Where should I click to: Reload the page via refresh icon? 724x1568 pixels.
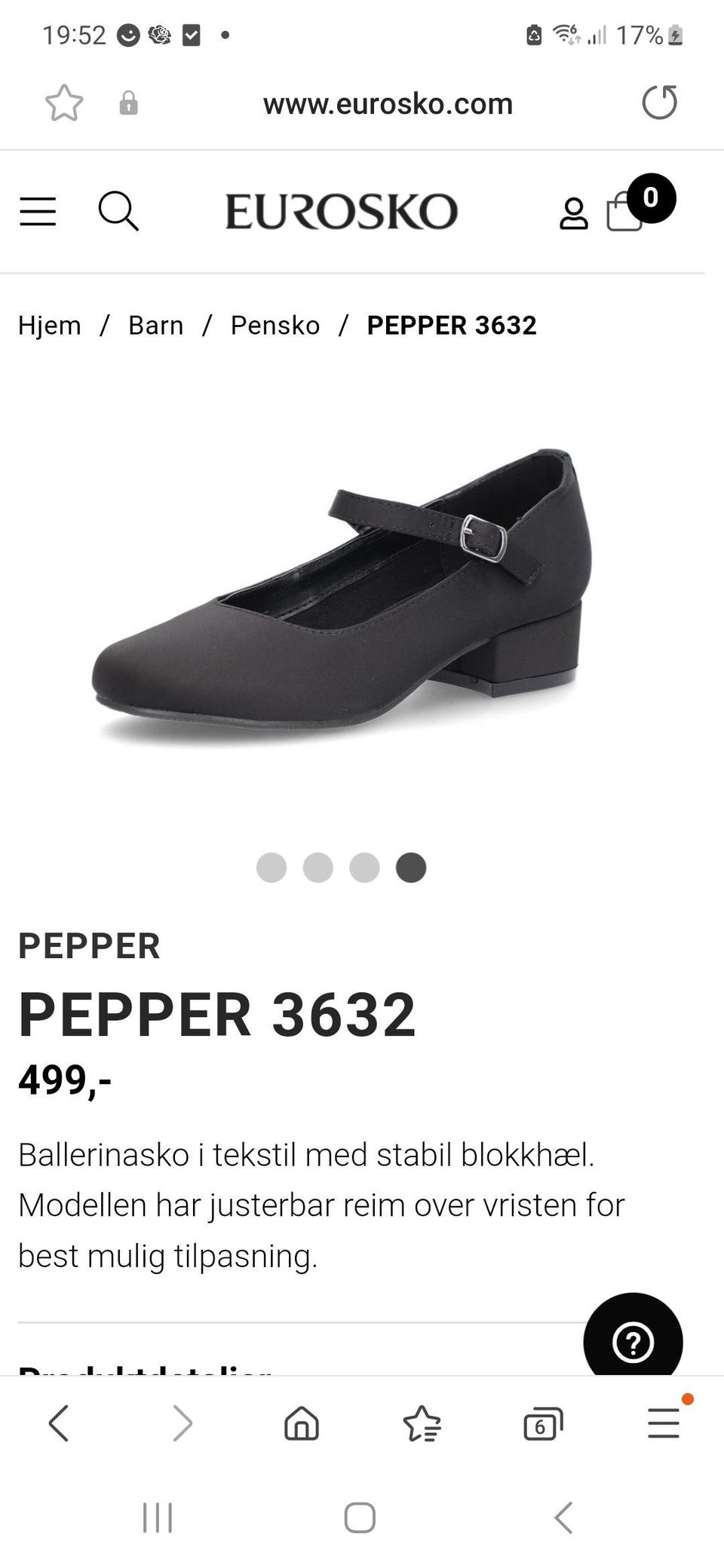coord(660,103)
